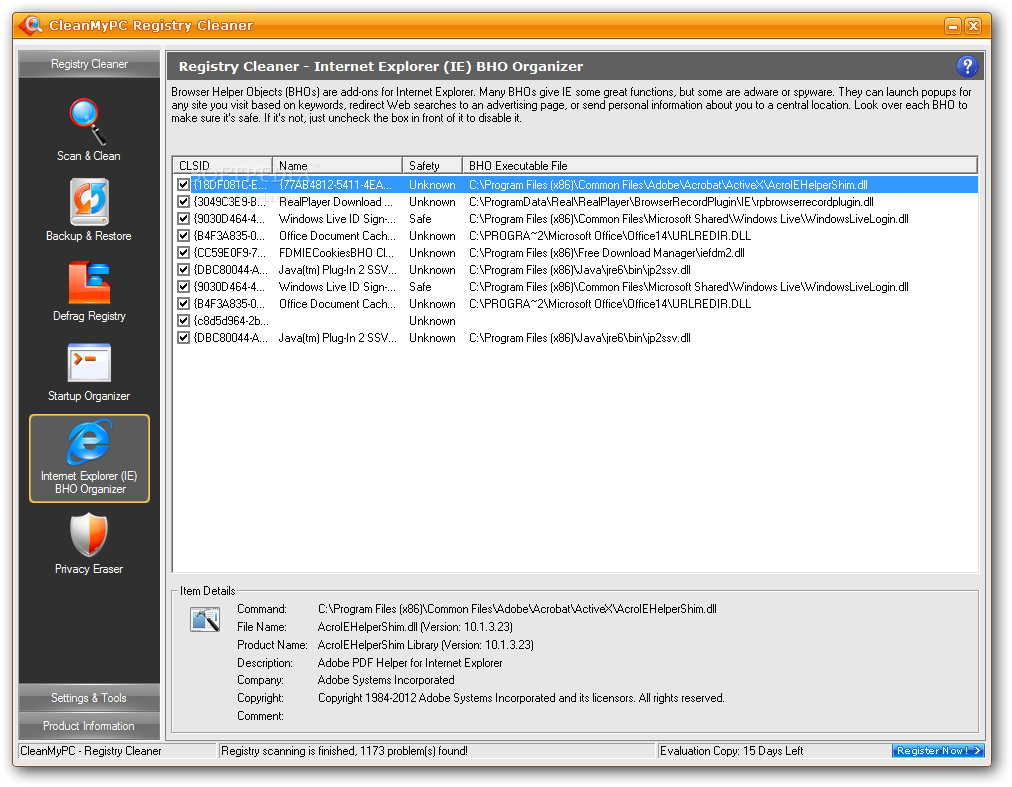Viewport: 1012px width, 787px height.
Task: Open the Defrag Registry tool
Action: pyautogui.click(x=89, y=291)
